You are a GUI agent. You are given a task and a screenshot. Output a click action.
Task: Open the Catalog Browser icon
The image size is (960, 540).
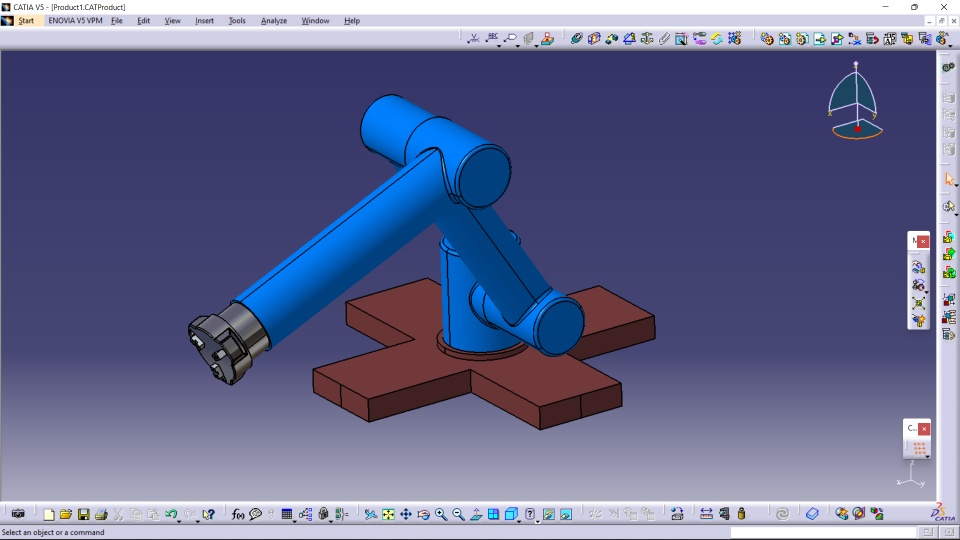pyautogui.click(x=812, y=514)
